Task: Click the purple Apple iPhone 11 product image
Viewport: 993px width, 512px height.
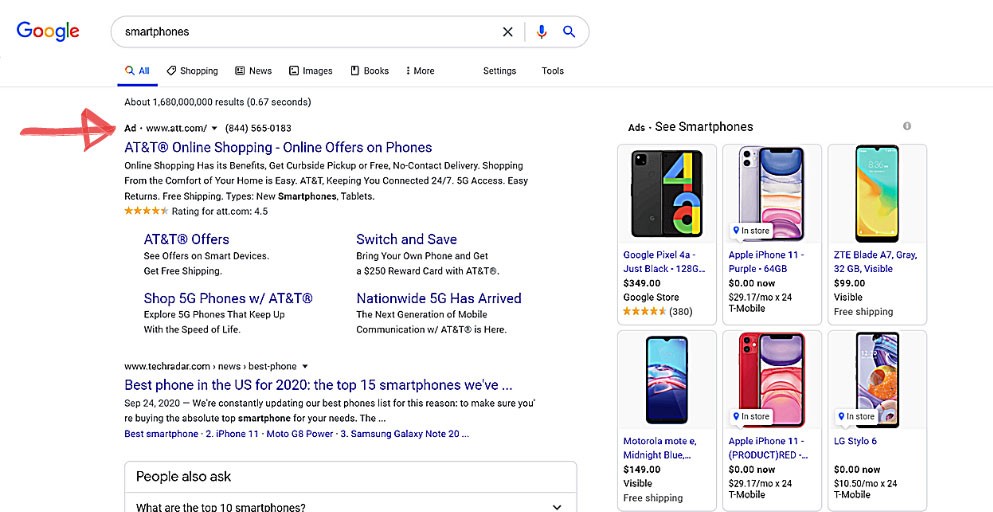Action: pyautogui.click(x=772, y=193)
